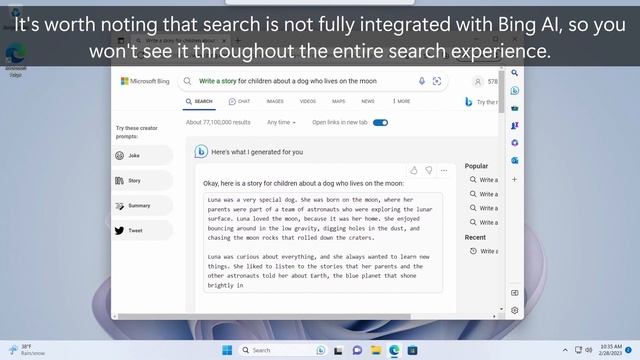Click the search magnifier in the Bing box

tap(187, 81)
